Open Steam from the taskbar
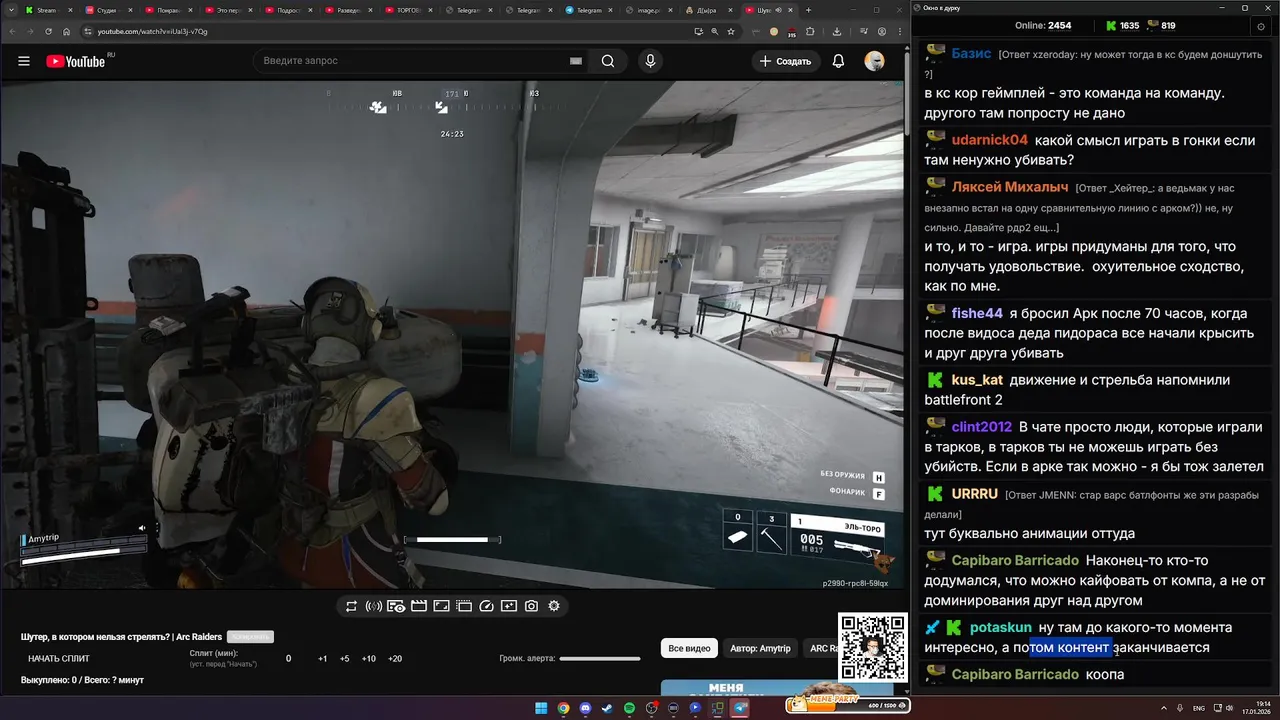Viewport: 1280px width, 720px height. tap(607, 708)
